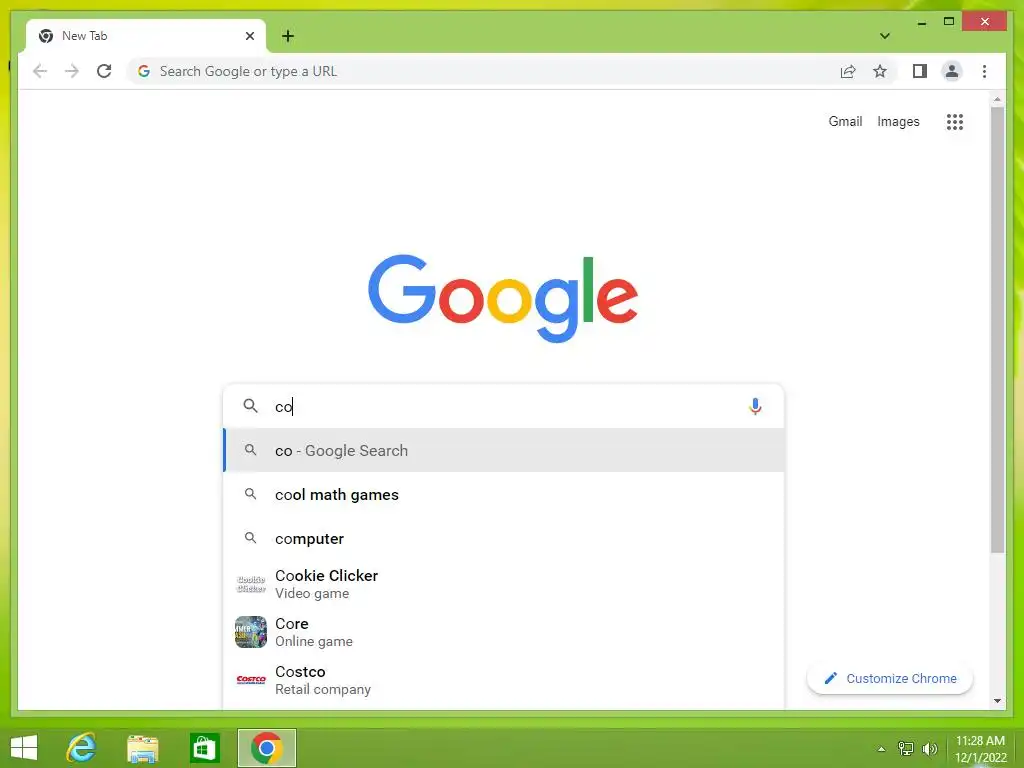Open the Gmail link
Image resolution: width=1024 pixels, height=768 pixels.
(x=845, y=121)
